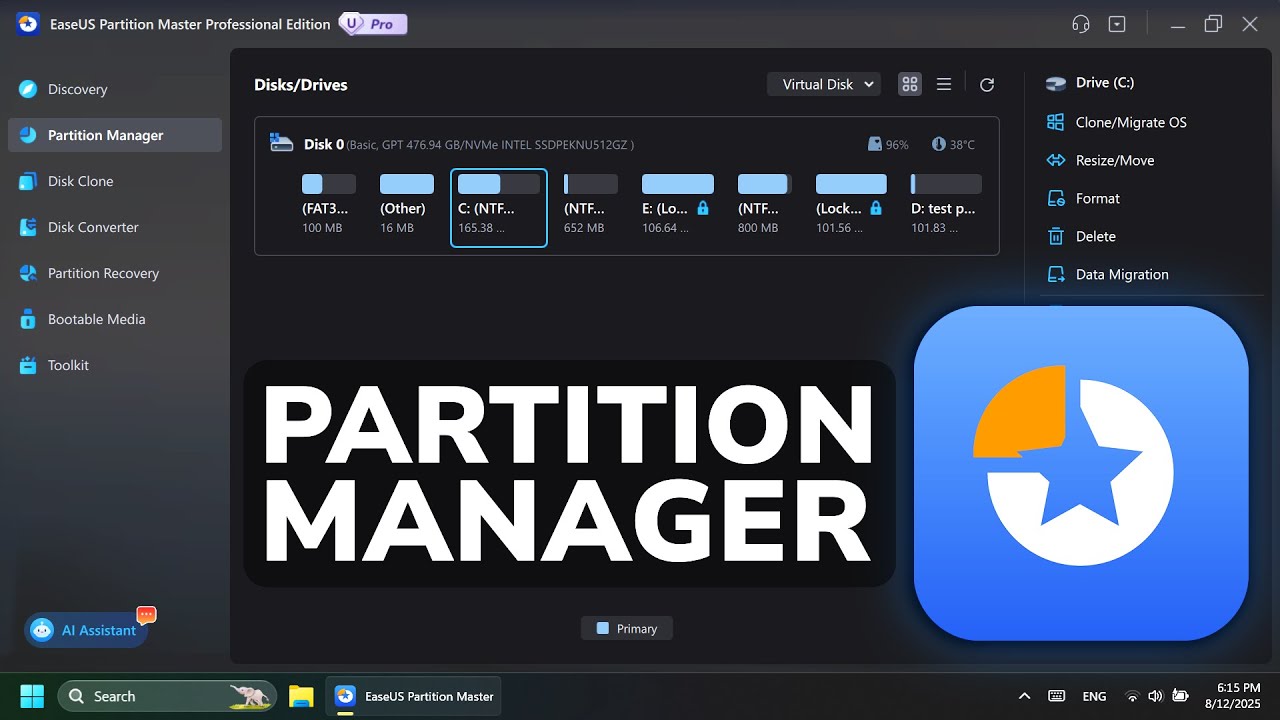The width and height of the screenshot is (1280, 720).
Task: Click the Pro upgrade badge
Action: (x=373, y=24)
